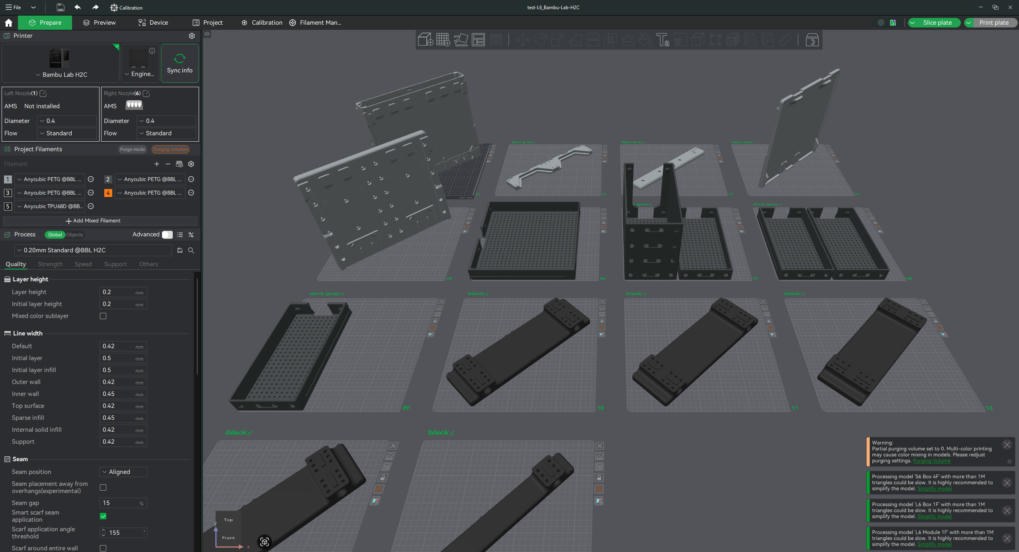Open the Calibration tab
The width and height of the screenshot is (1019, 552).
[x=262, y=22]
